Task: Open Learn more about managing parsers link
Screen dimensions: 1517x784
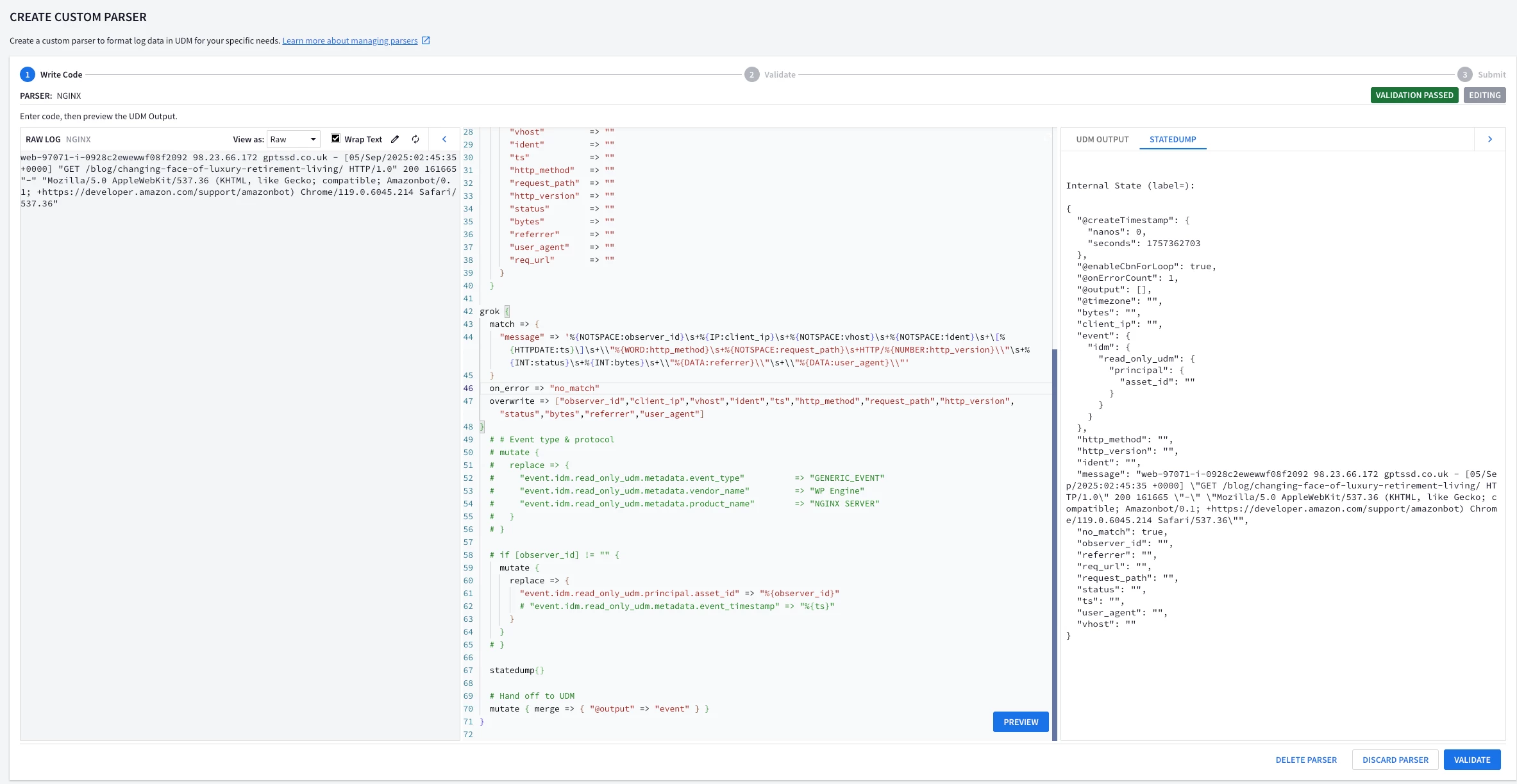Action: pyautogui.click(x=350, y=40)
